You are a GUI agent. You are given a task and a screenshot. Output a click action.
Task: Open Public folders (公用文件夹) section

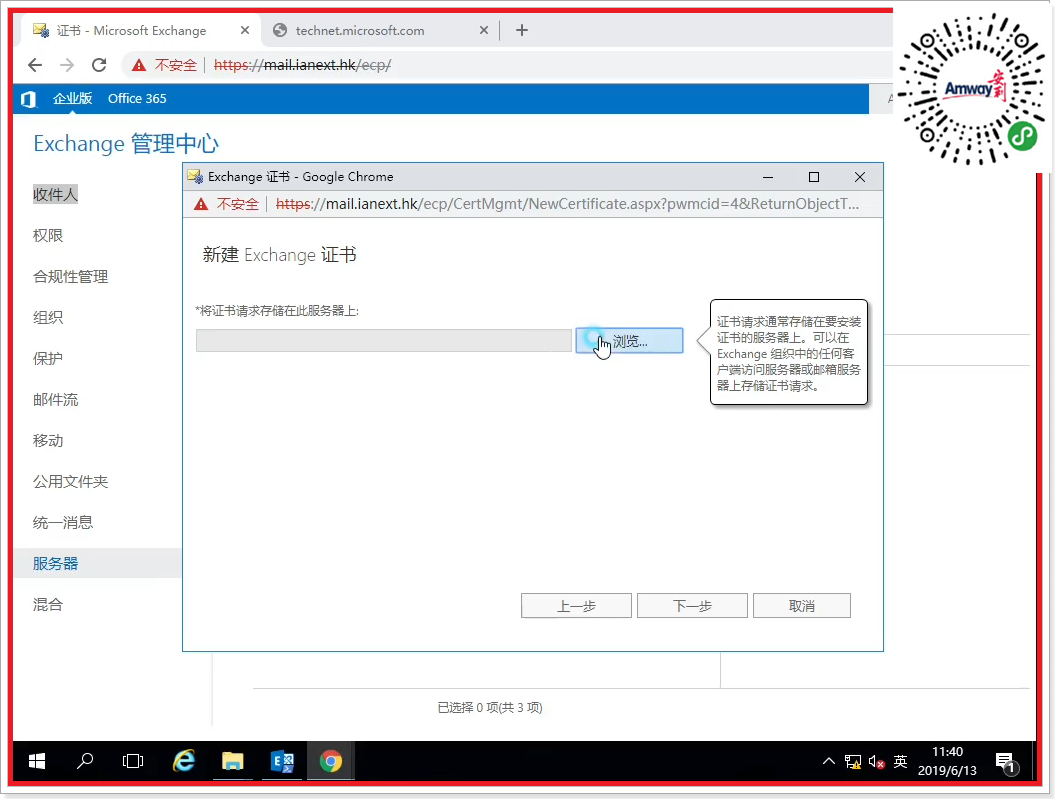tap(71, 482)
